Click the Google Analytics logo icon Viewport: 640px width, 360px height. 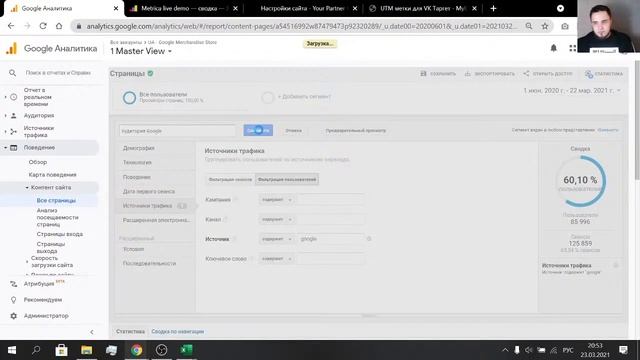[x=11, y=49]
